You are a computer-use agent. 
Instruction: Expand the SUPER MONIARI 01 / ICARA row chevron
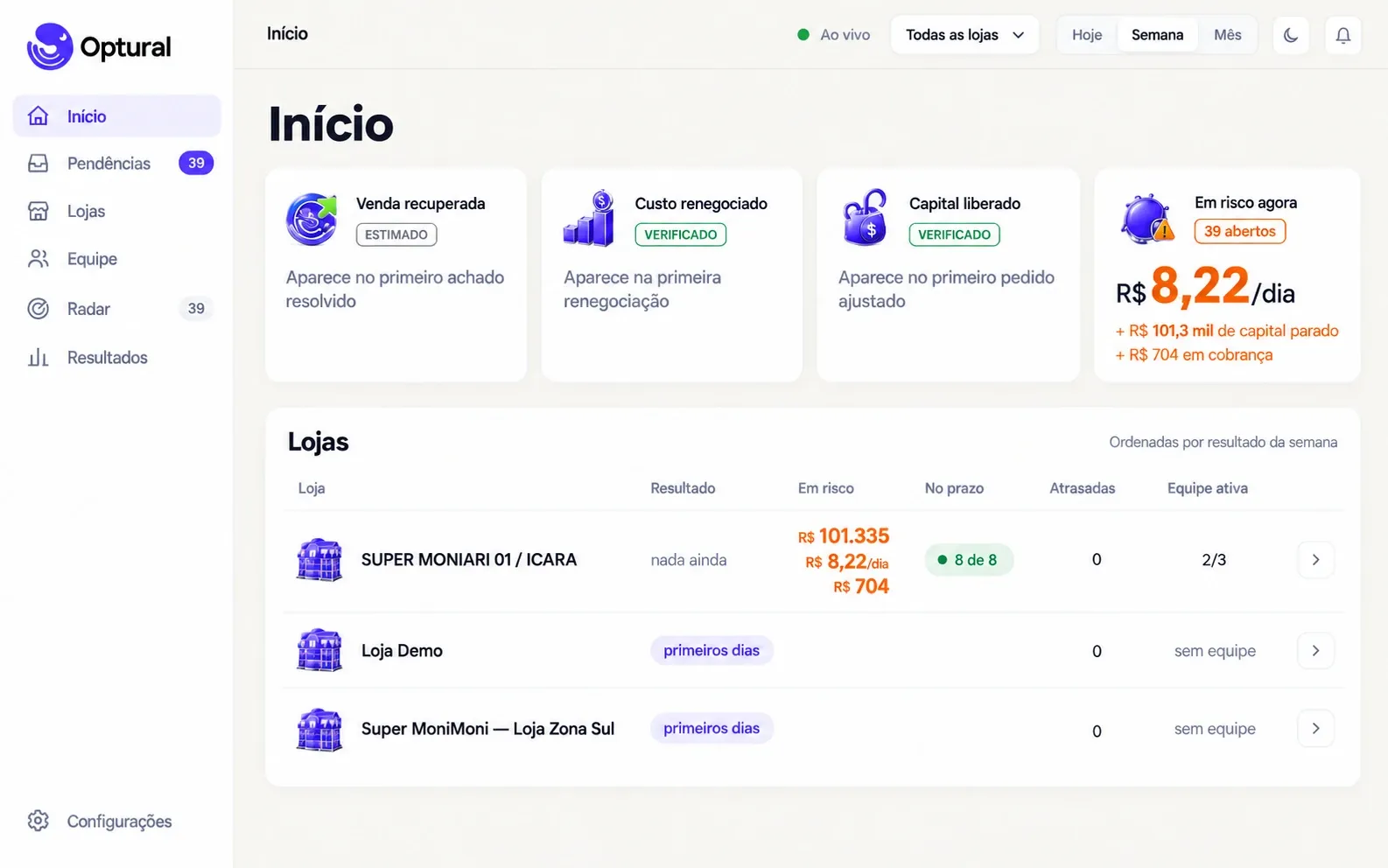point(1315,560)
